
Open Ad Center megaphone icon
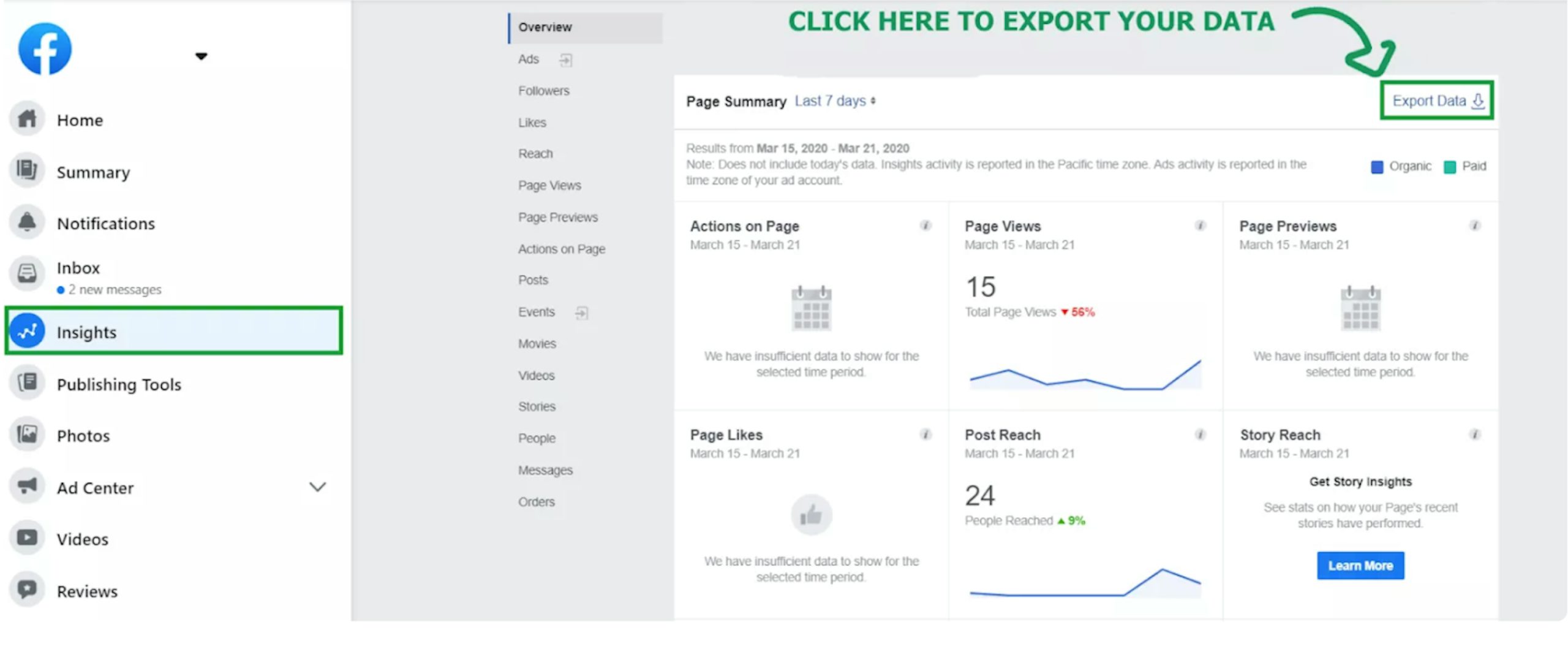[x=27, y=487]
